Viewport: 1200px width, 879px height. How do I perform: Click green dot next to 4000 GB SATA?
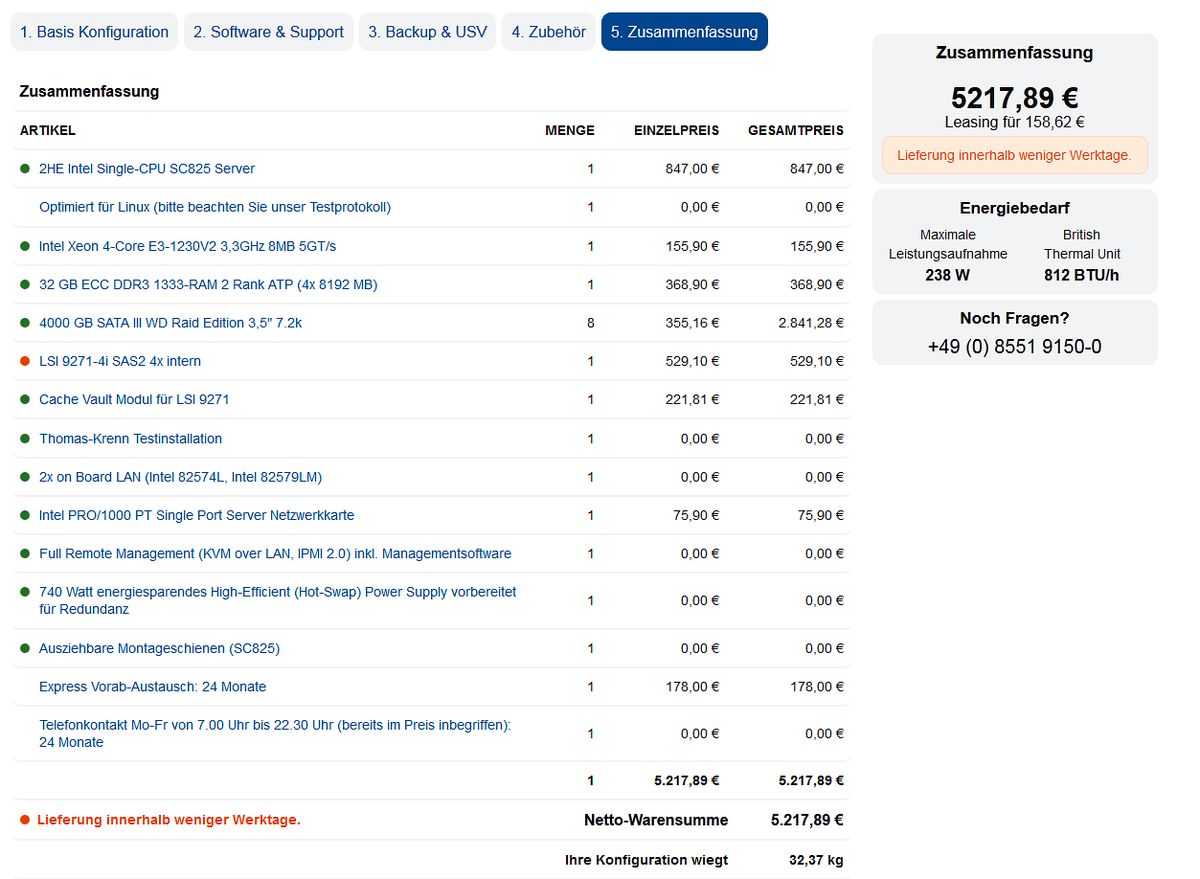(25, 323)
